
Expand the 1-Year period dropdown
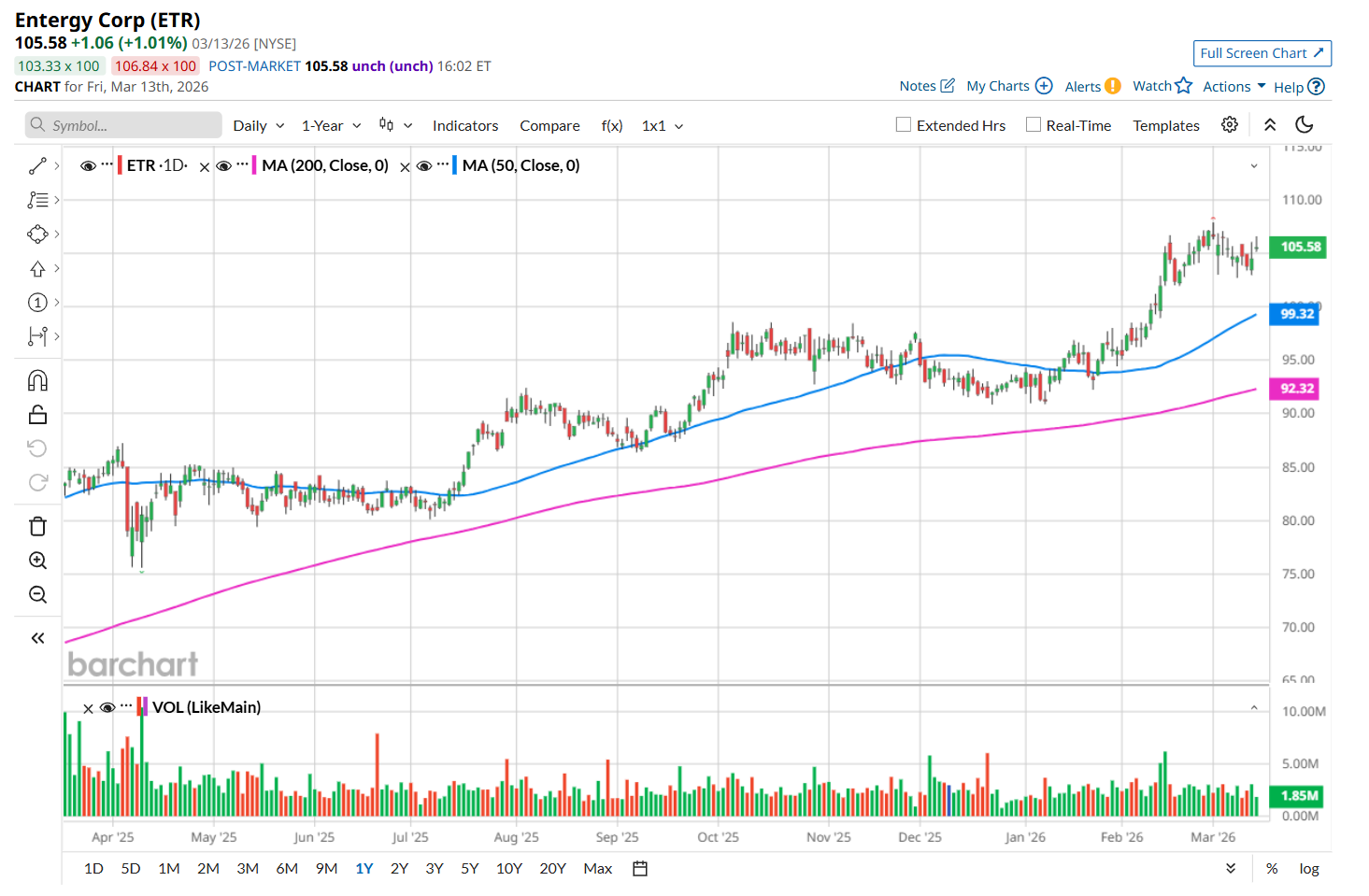331,126
